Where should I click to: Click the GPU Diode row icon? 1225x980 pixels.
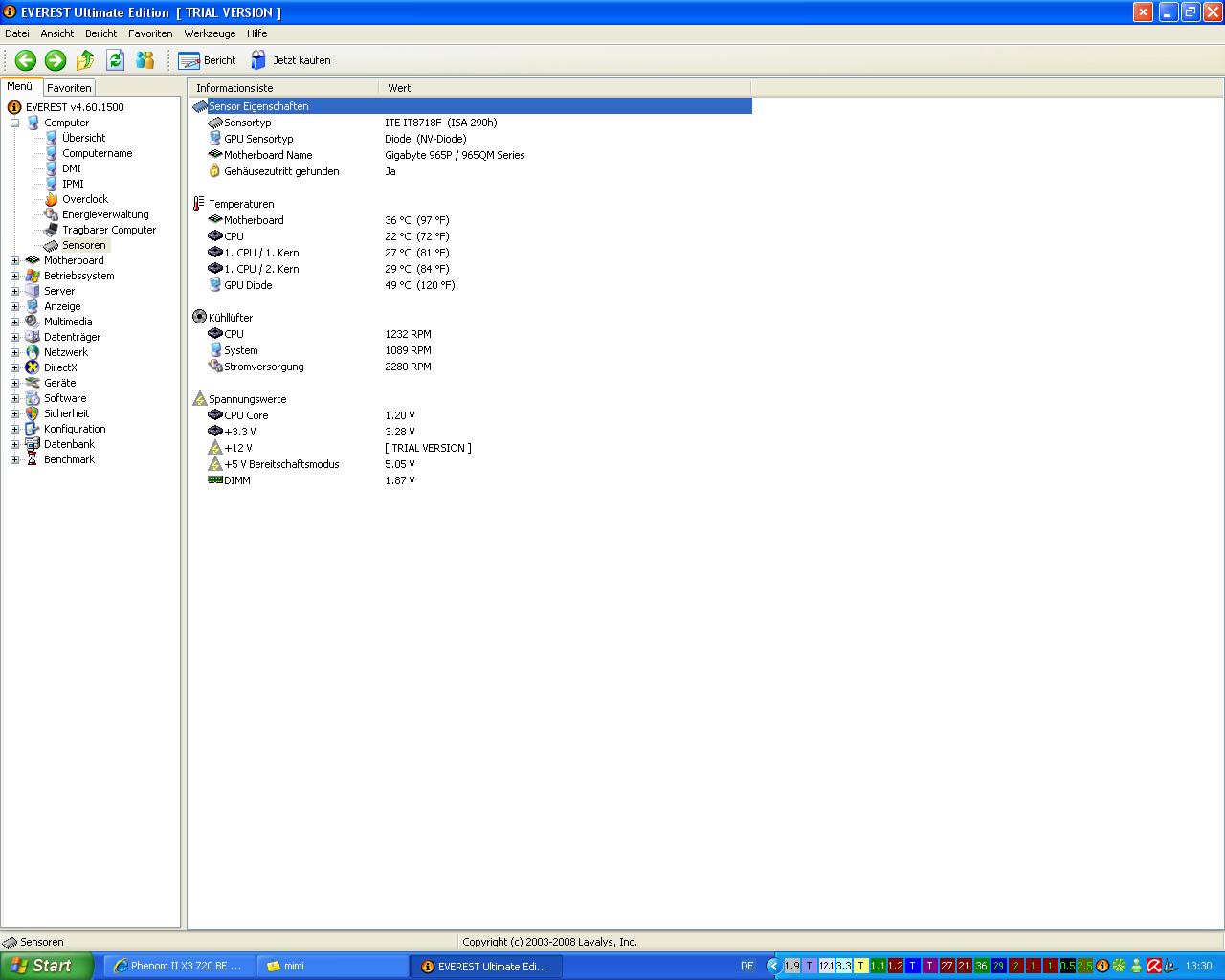pyautogui.click(x=215, y=285)
